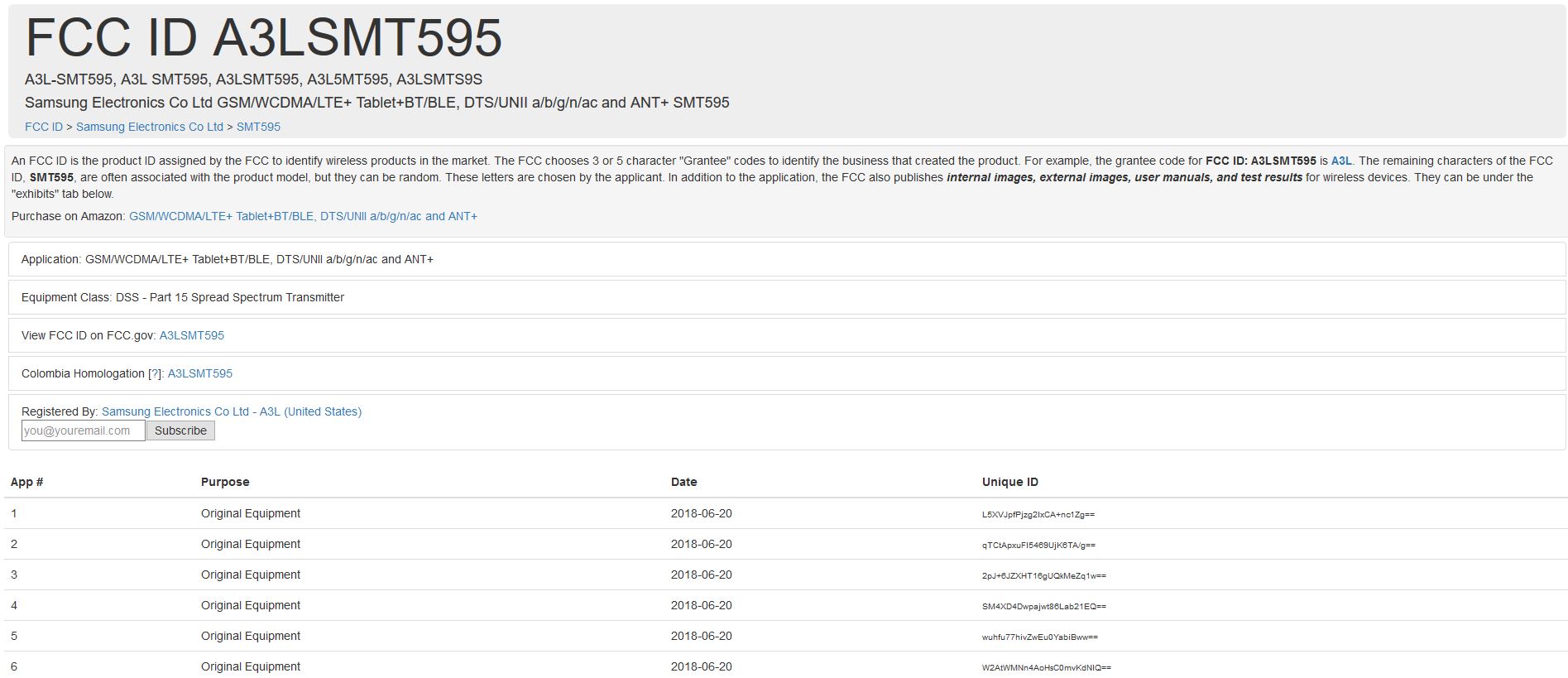Click the Date column header

683,482
